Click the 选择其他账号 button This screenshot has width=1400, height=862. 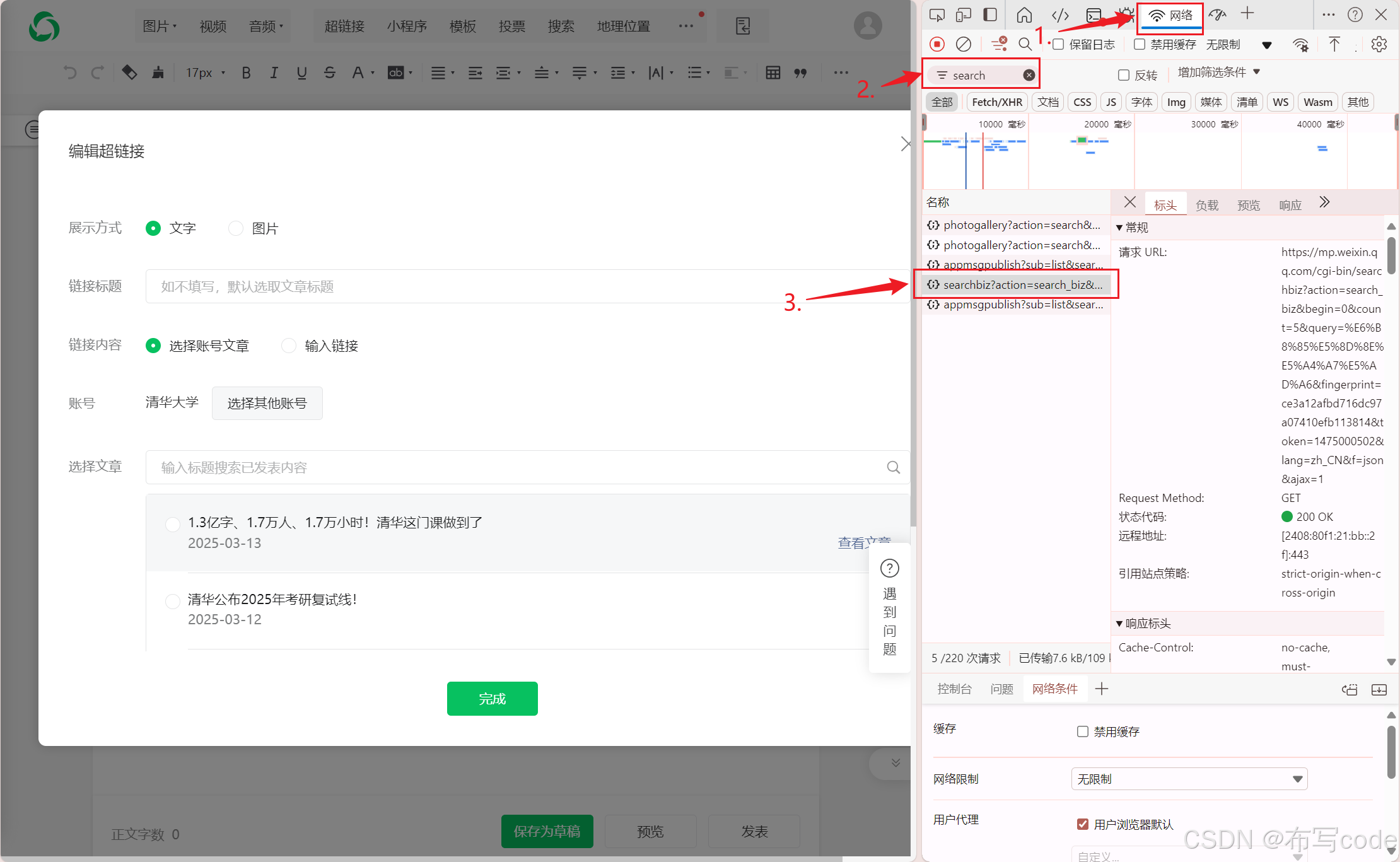(267, 403)
